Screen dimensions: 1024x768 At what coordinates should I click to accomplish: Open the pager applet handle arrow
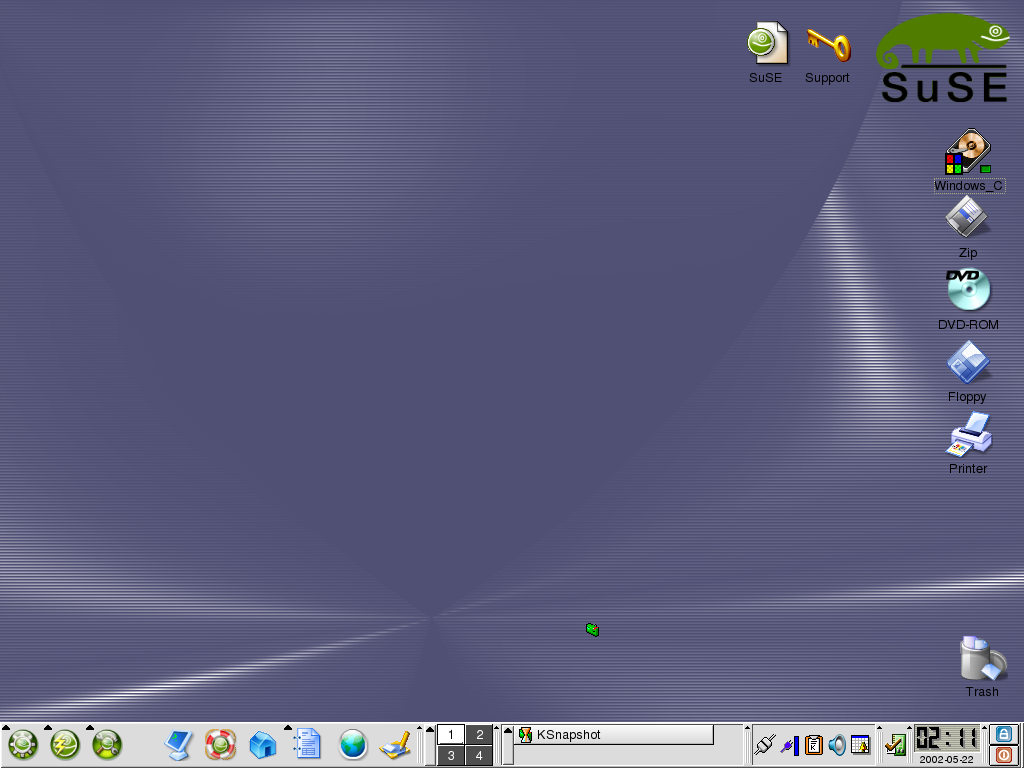[419, 728]
